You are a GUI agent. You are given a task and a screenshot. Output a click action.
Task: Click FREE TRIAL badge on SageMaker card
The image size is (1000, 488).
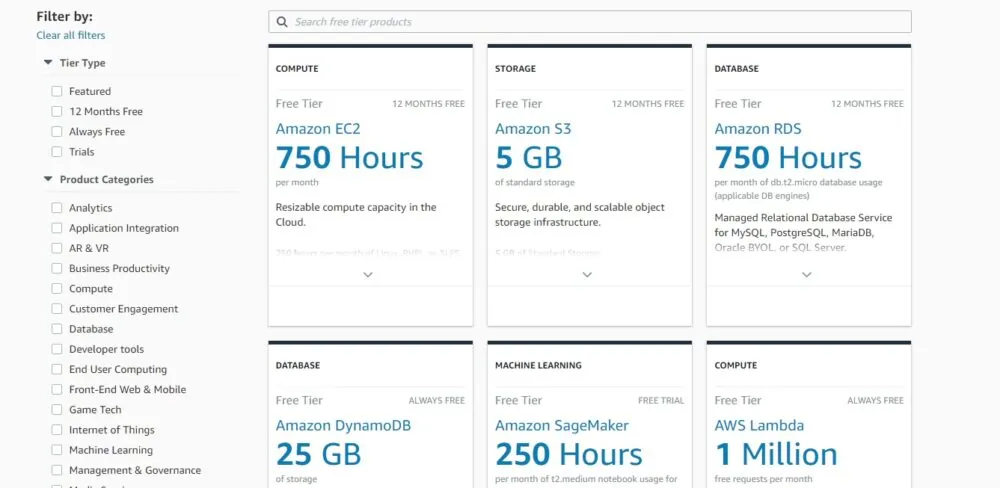[661, 401]
